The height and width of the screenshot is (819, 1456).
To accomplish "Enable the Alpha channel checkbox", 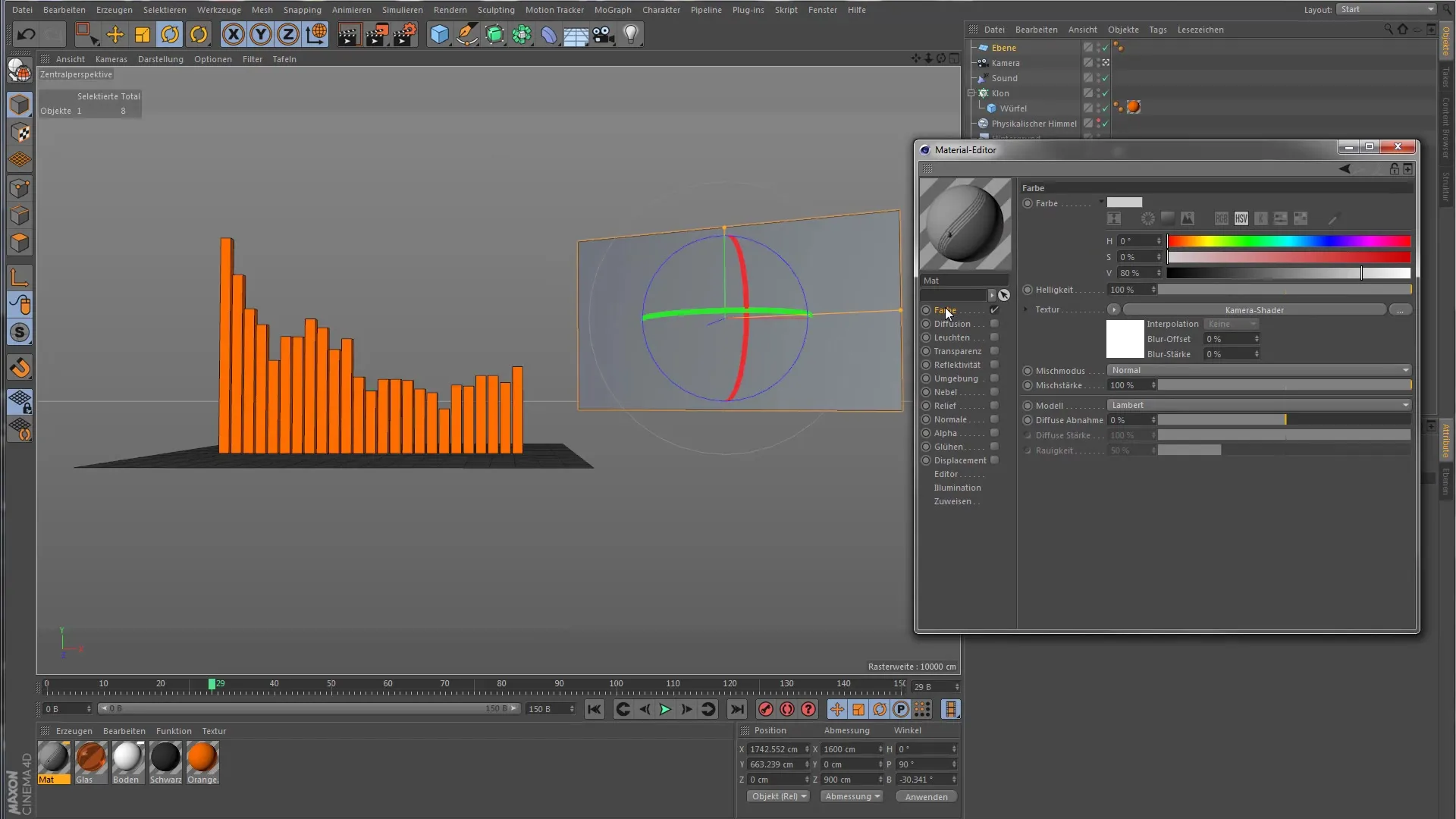I will tap(994, 433).
